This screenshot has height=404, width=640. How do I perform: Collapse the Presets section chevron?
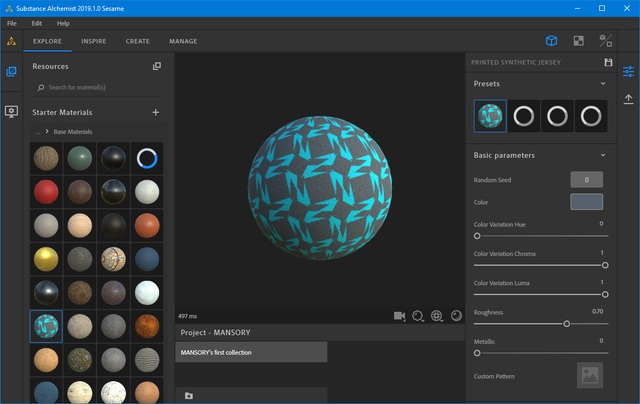click(x=603, y=84)
